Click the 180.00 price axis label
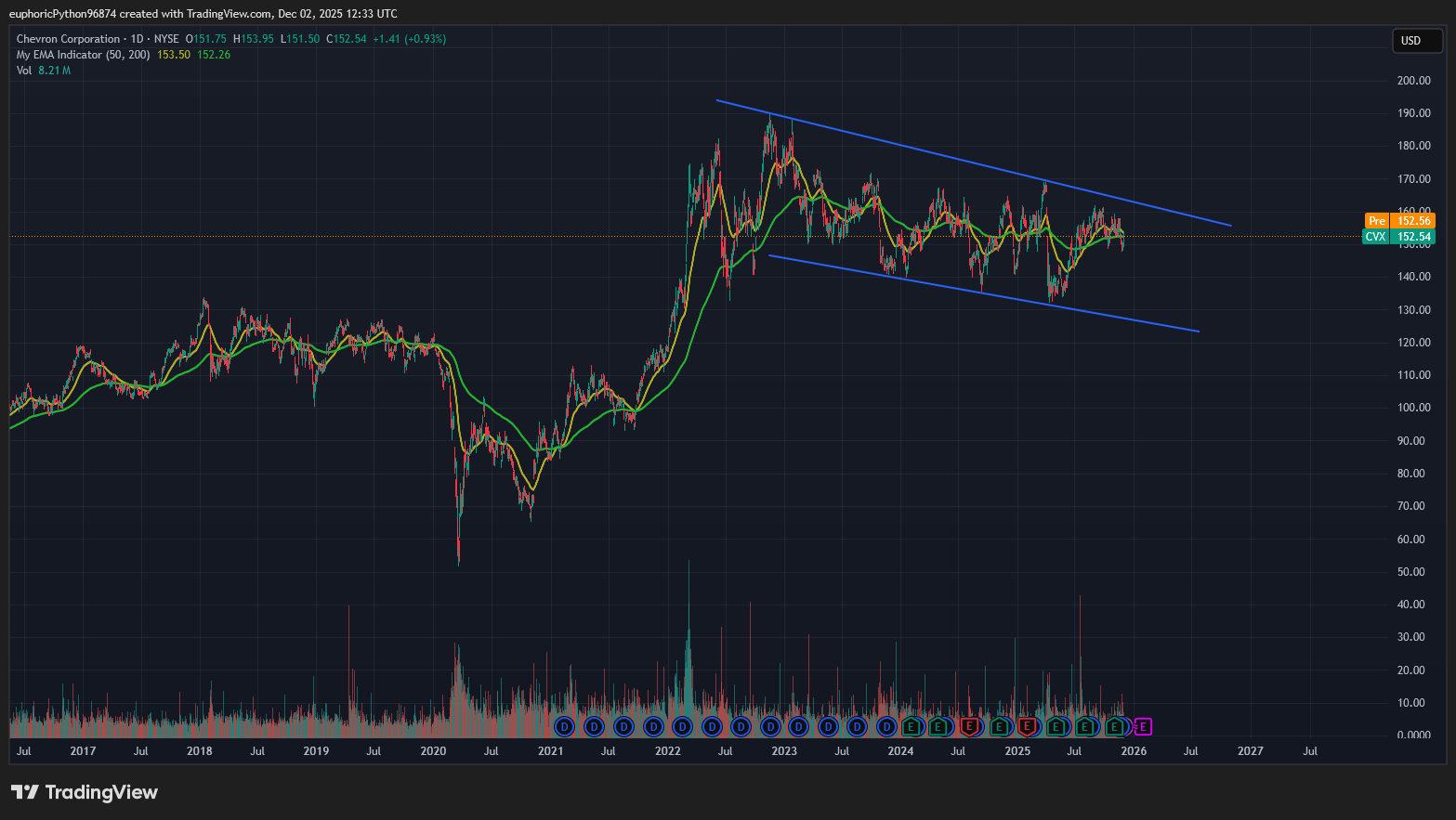1456x820 pixels. (x=1414, y=146)
